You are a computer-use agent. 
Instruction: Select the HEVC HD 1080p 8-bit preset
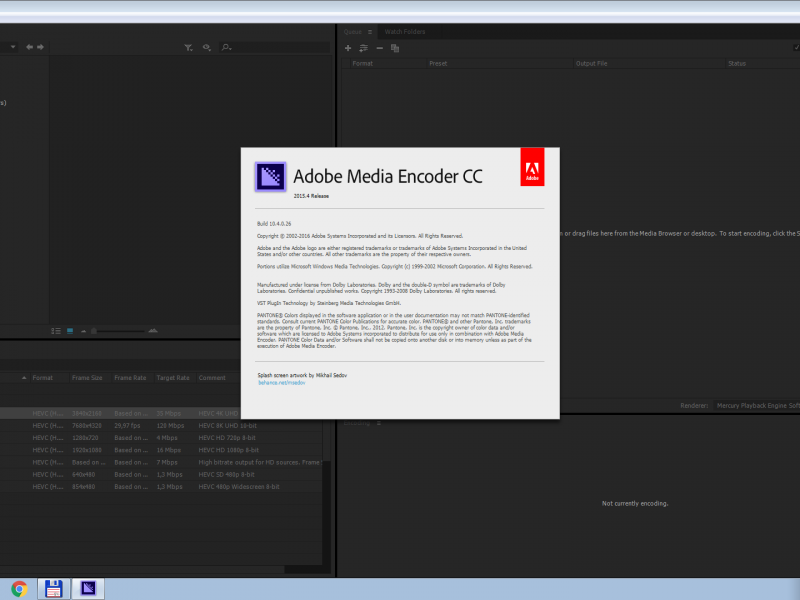pyautogui.click(x=161, y=450)
